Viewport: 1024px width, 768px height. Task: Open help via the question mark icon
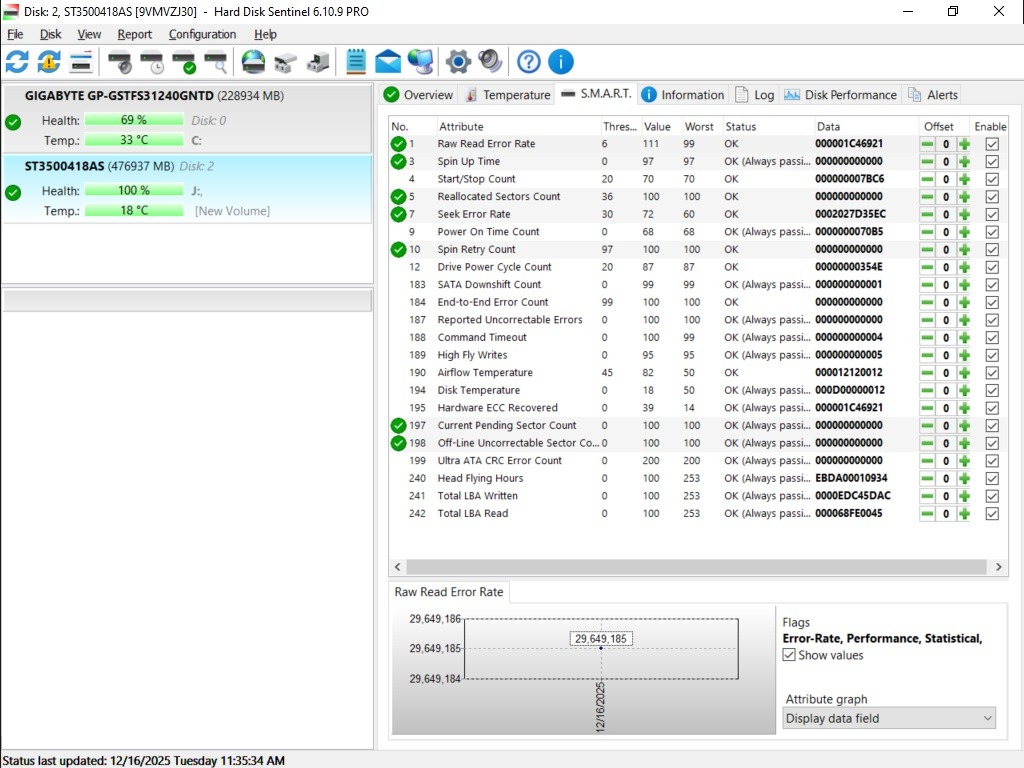528,62
